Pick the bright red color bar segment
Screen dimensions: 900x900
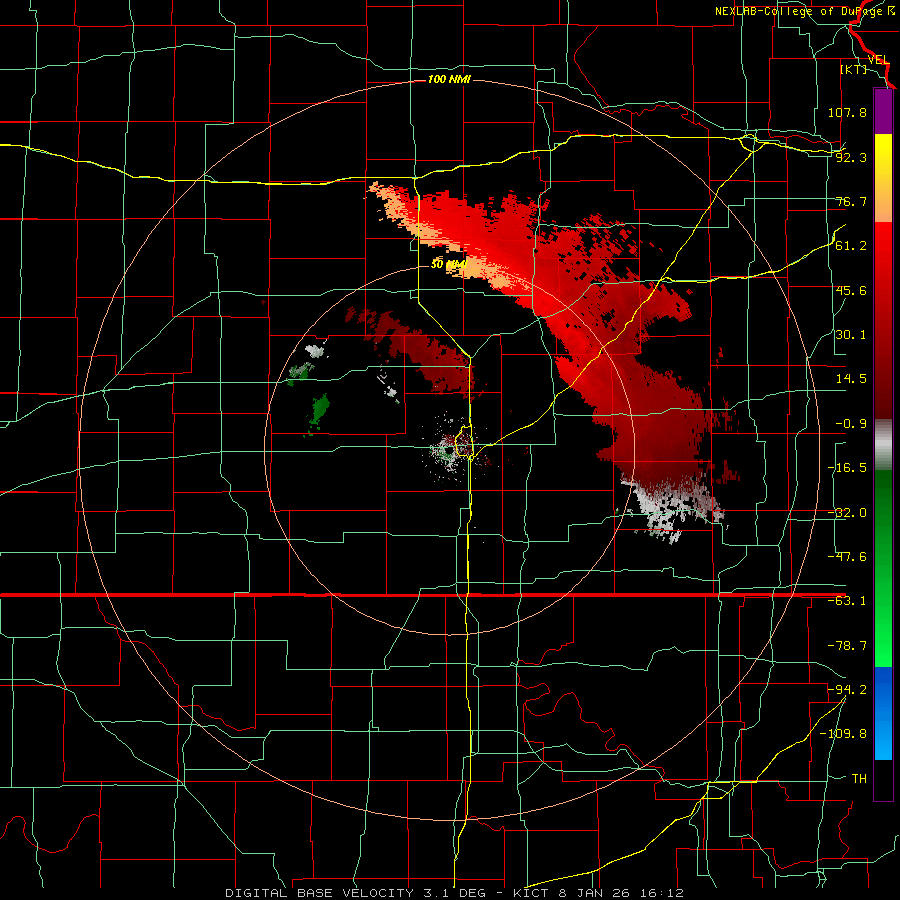[883, 247]
